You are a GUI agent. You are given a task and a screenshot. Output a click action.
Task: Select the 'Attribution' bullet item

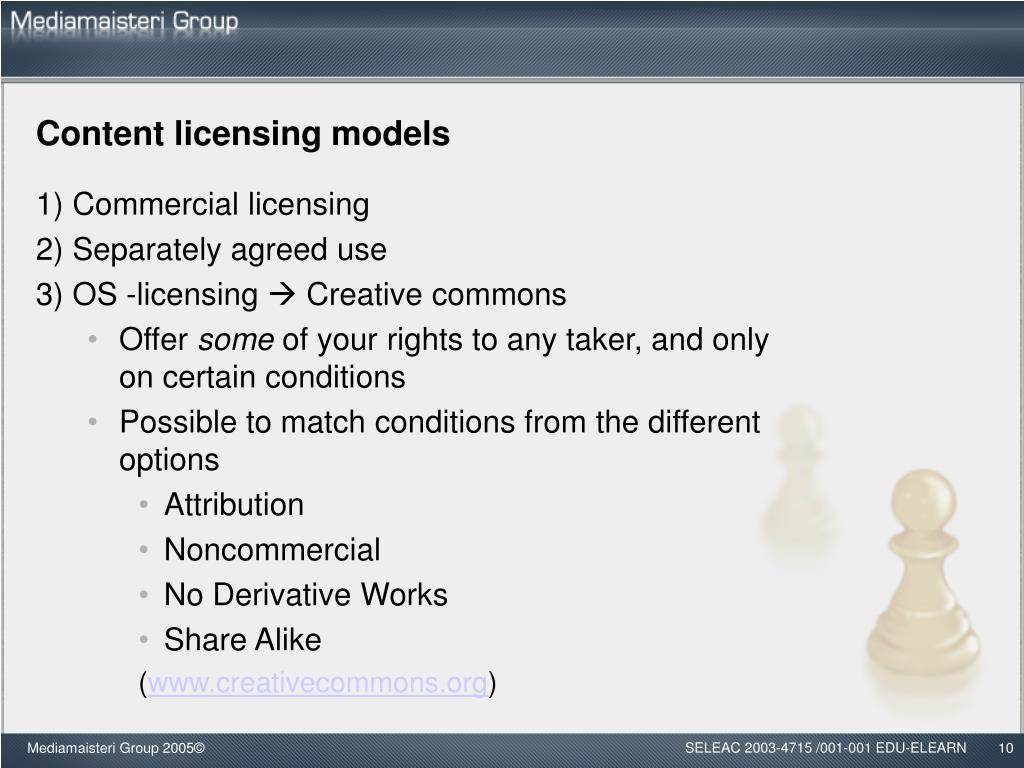click(234, 505)
